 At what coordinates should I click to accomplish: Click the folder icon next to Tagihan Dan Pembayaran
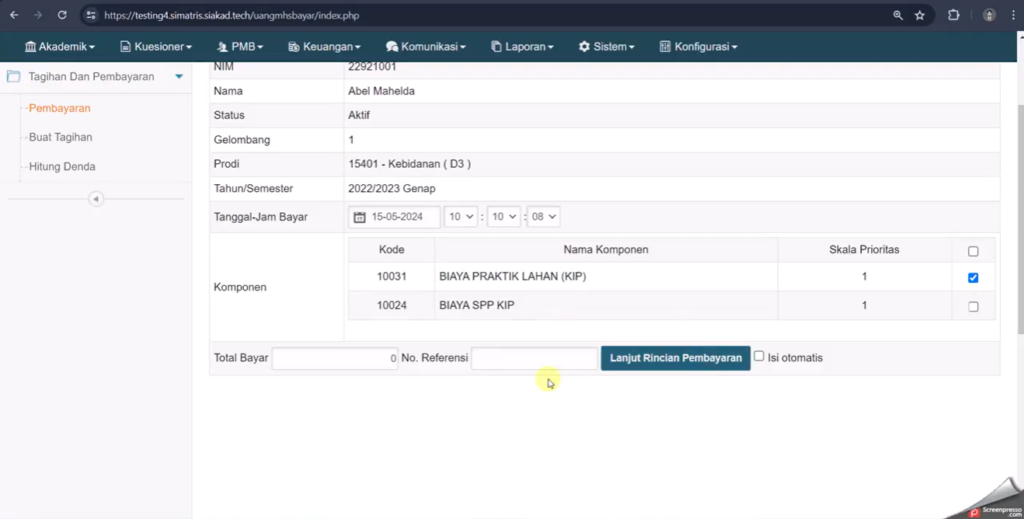click(x=14, y=76)
